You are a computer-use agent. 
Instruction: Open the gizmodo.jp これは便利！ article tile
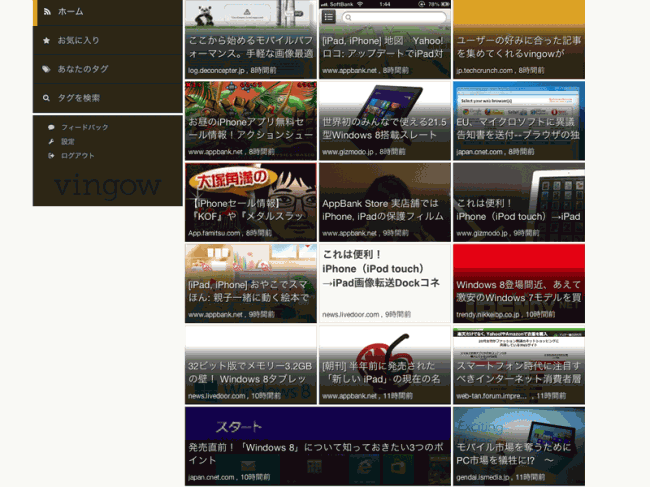point(519,202)
